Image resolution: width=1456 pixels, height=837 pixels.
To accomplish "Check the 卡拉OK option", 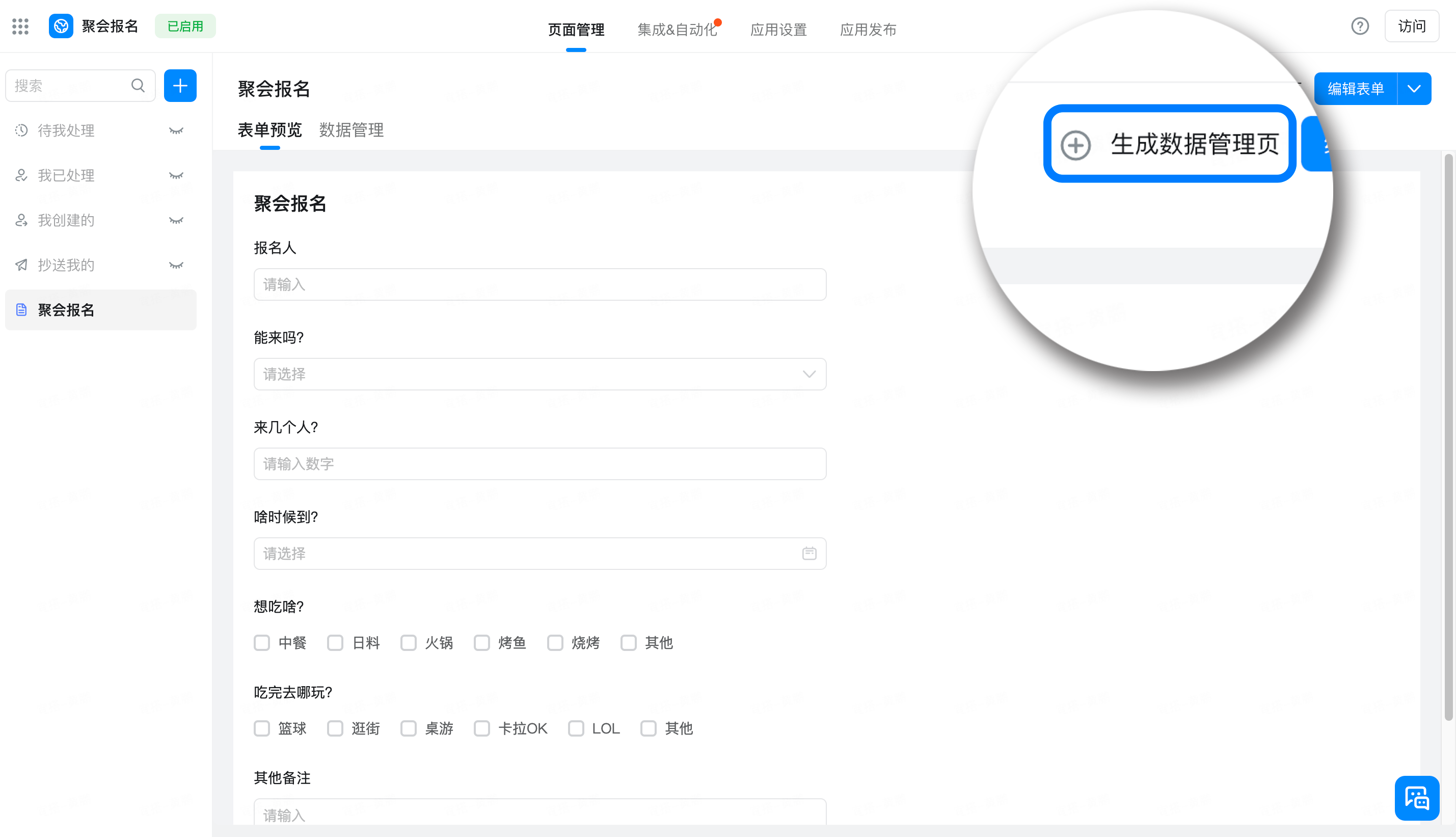I will [x=482, y=728].
